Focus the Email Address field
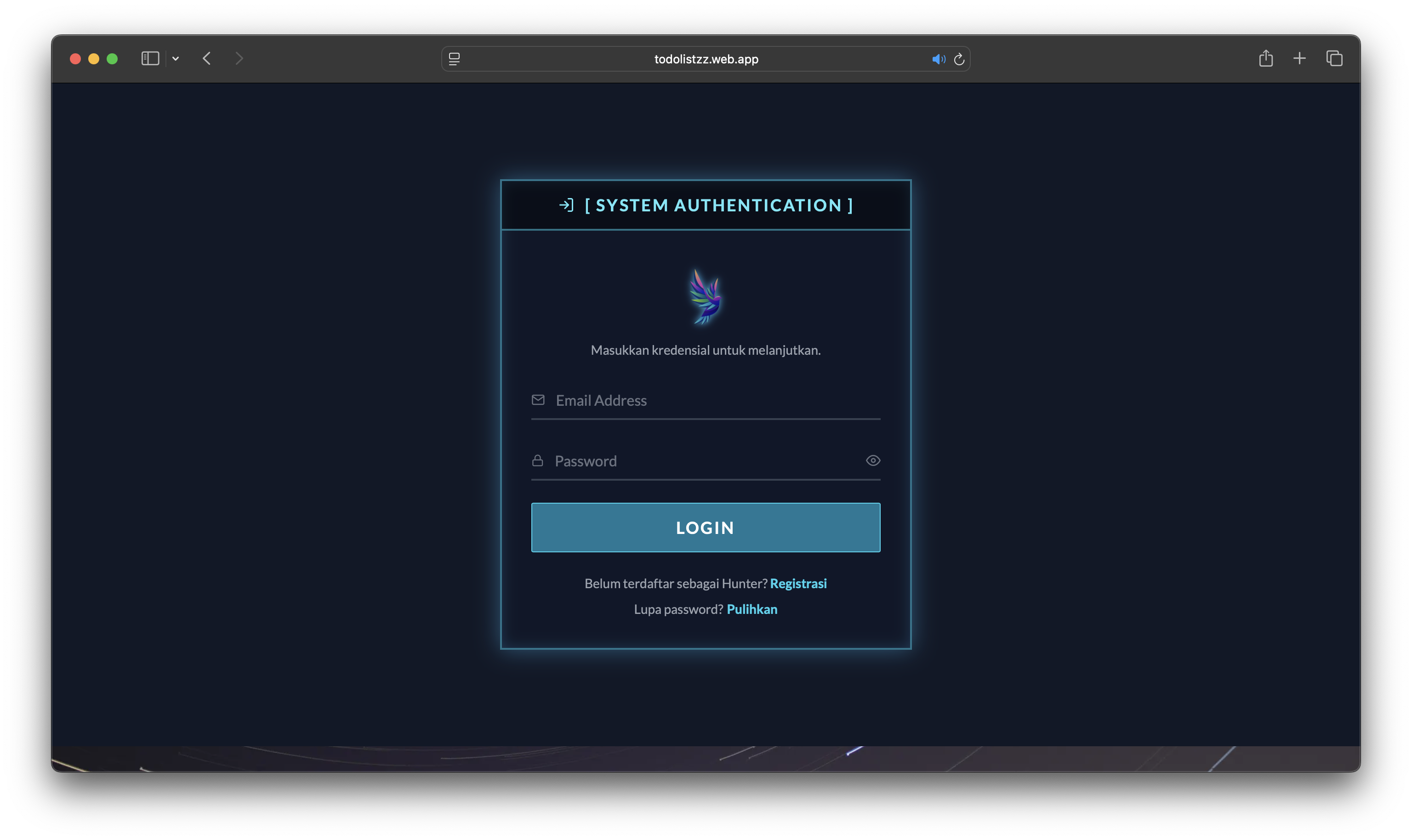The width and height of the screenshot is (1412, 840). click(706, 400)
